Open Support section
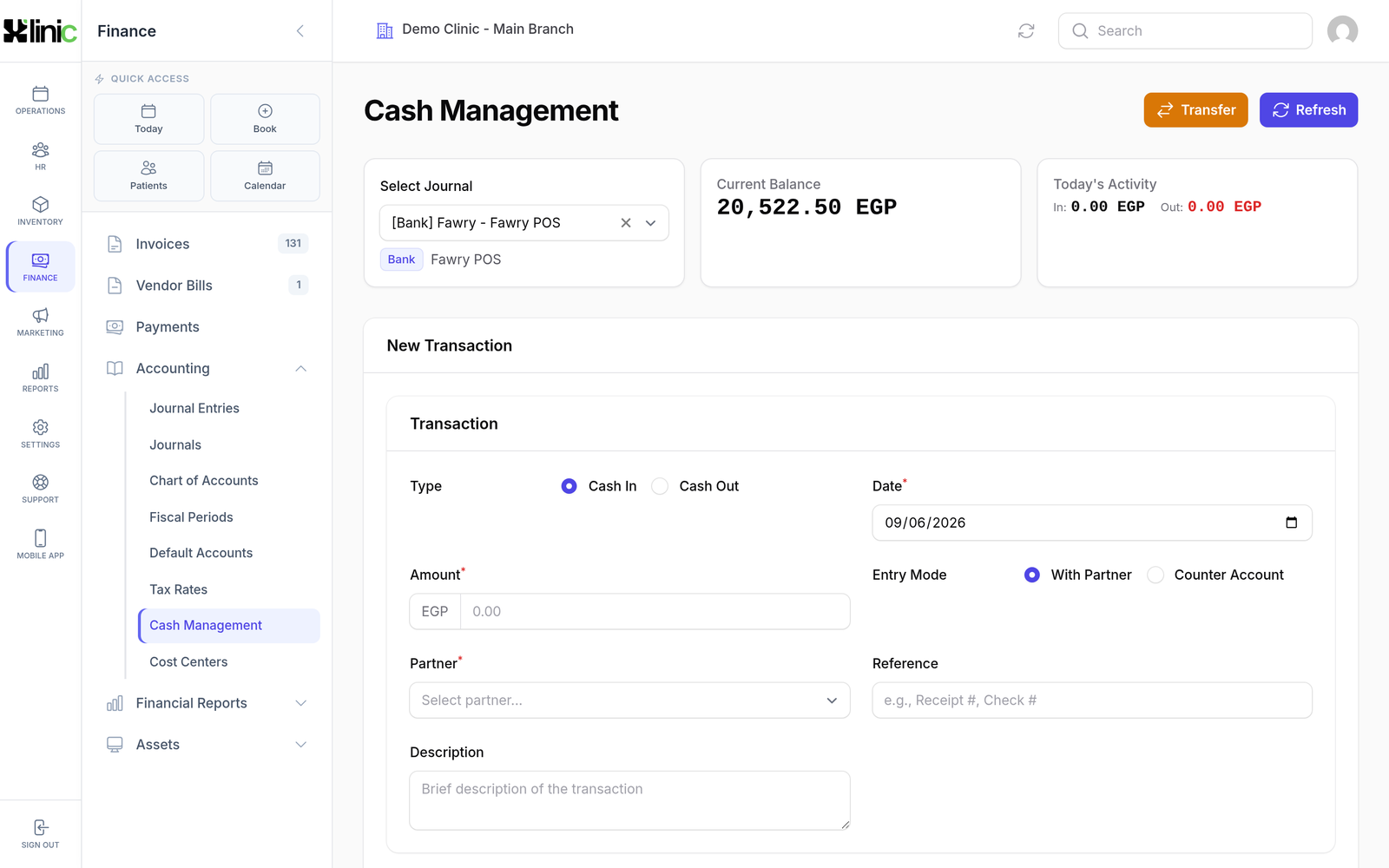The height and width of the screenshot is (868, 1389). coord(40,490)
